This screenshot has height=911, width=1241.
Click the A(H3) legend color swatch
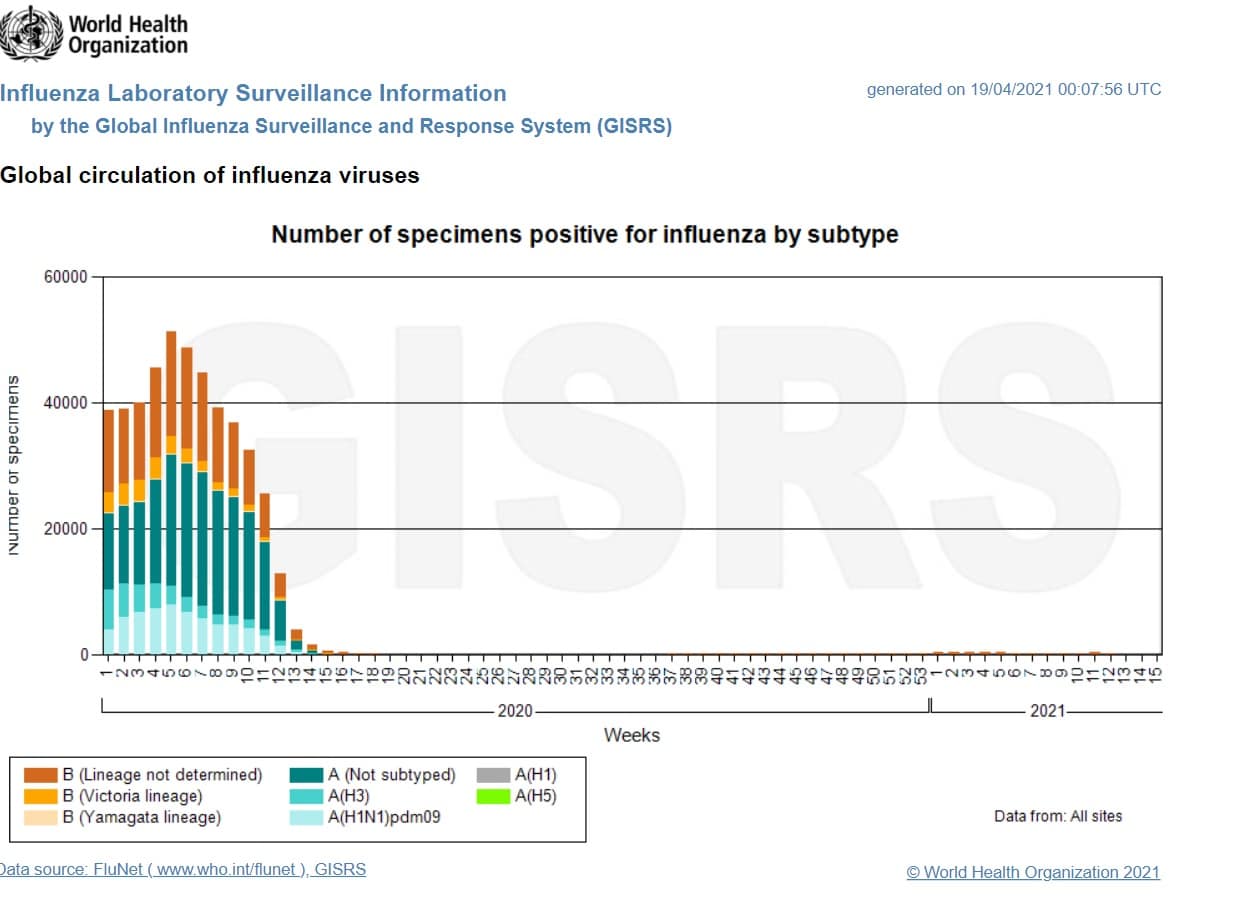306,796
